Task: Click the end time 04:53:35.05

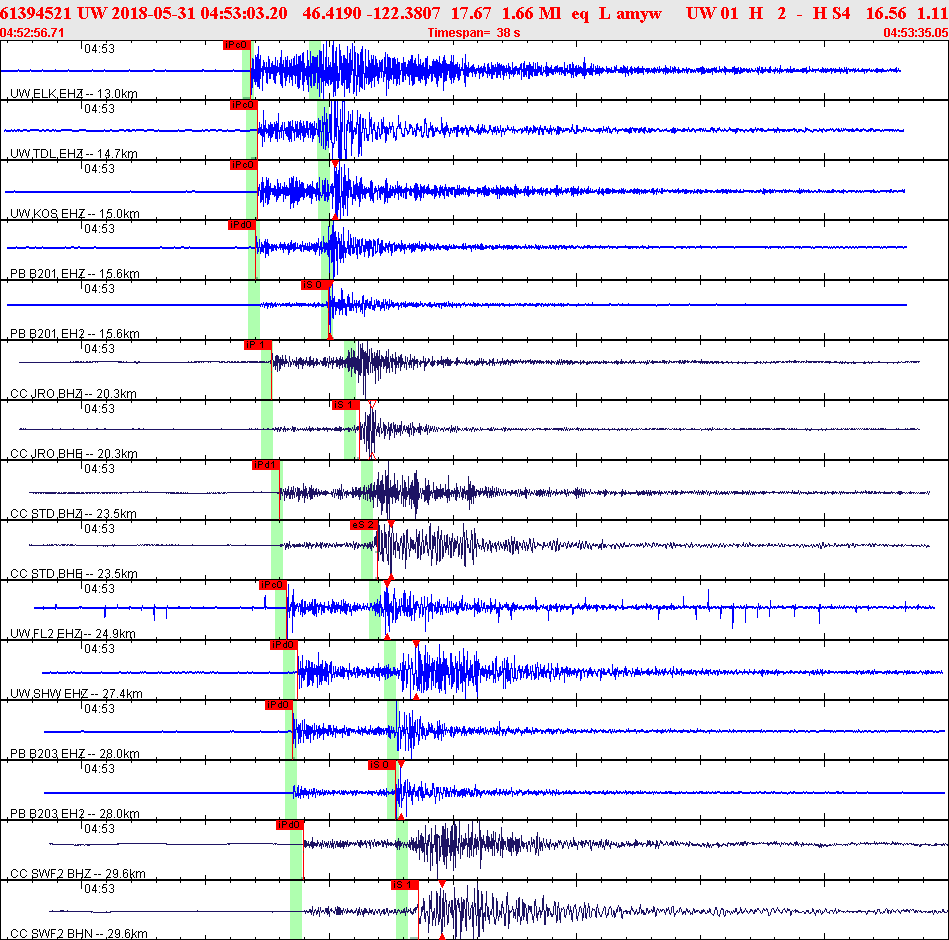Action: point(916,33)
